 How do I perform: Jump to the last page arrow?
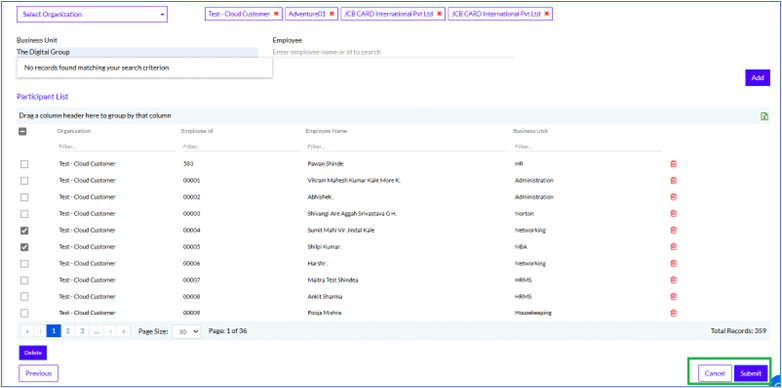coord(124,331)
